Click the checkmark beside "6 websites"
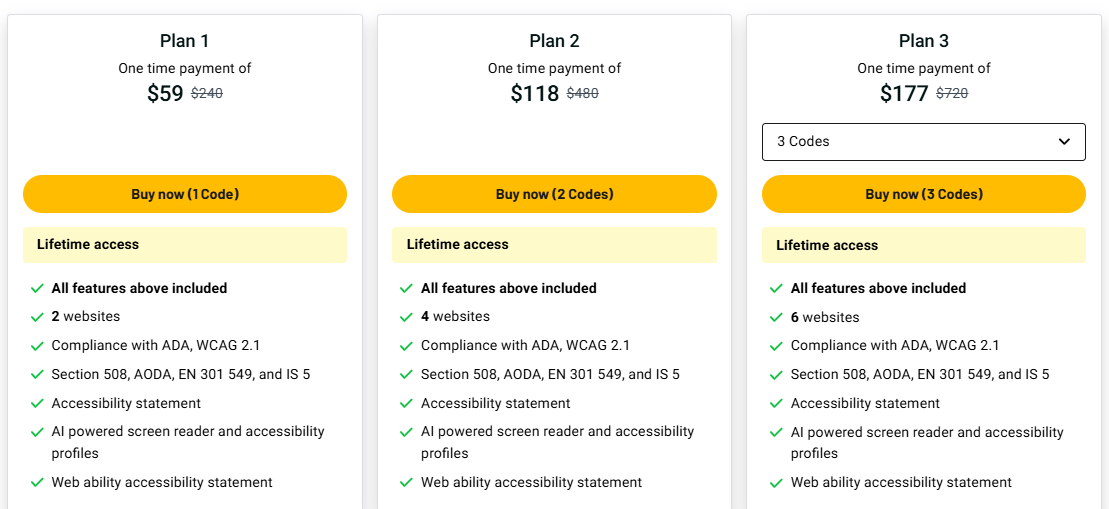The image size is (1109, 509). click(x=776, y=318)
